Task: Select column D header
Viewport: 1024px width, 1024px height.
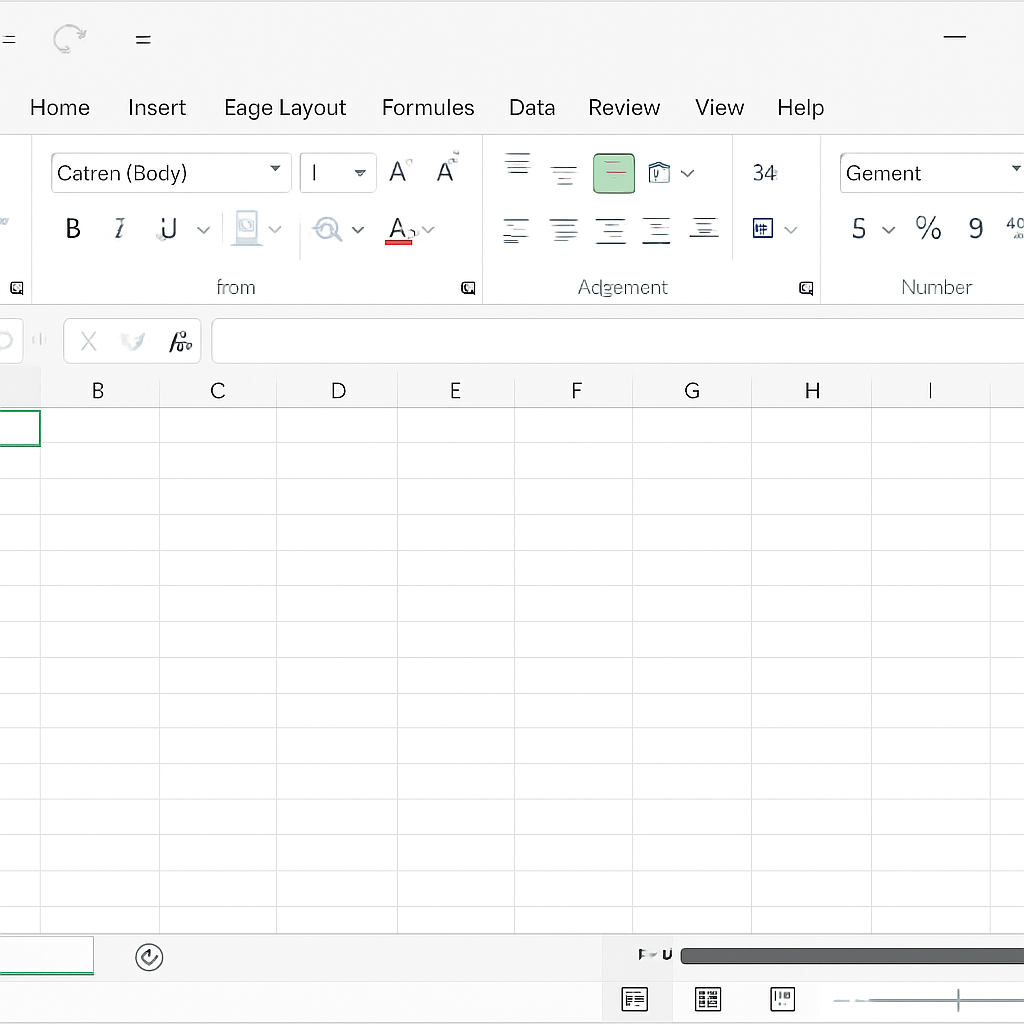Action: pos(338,391)
